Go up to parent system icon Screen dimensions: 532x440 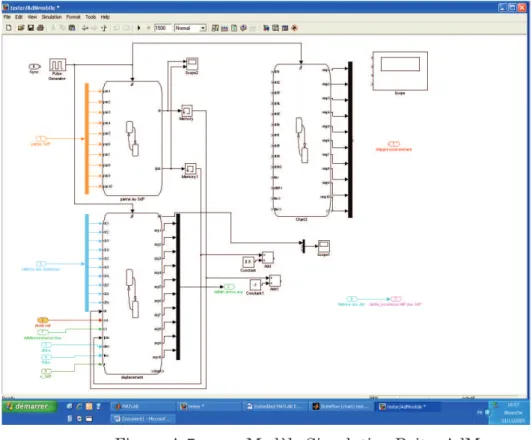tap(104, 28)
